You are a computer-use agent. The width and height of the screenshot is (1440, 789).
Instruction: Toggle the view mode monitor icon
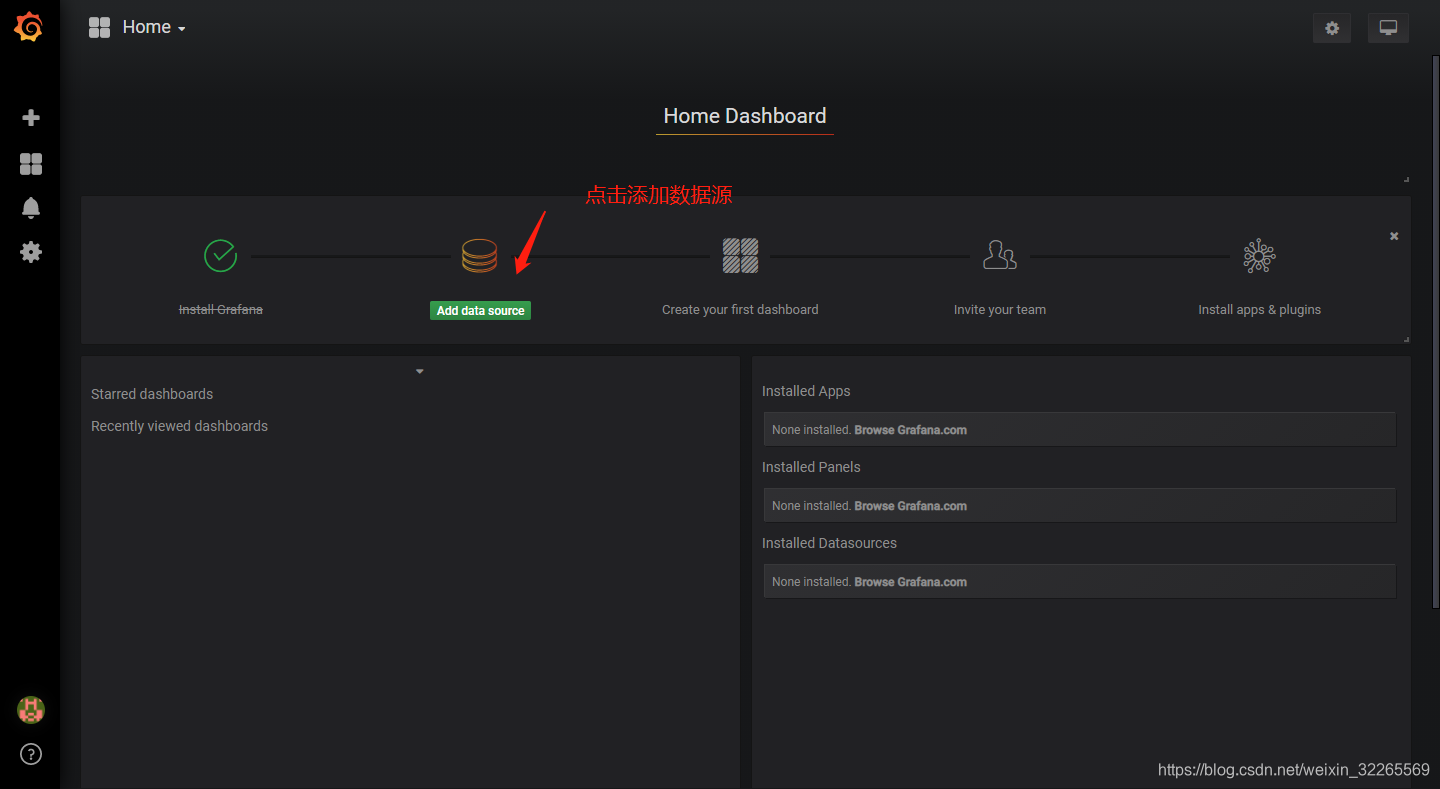pyautogui.click(x=1388, y=28)
